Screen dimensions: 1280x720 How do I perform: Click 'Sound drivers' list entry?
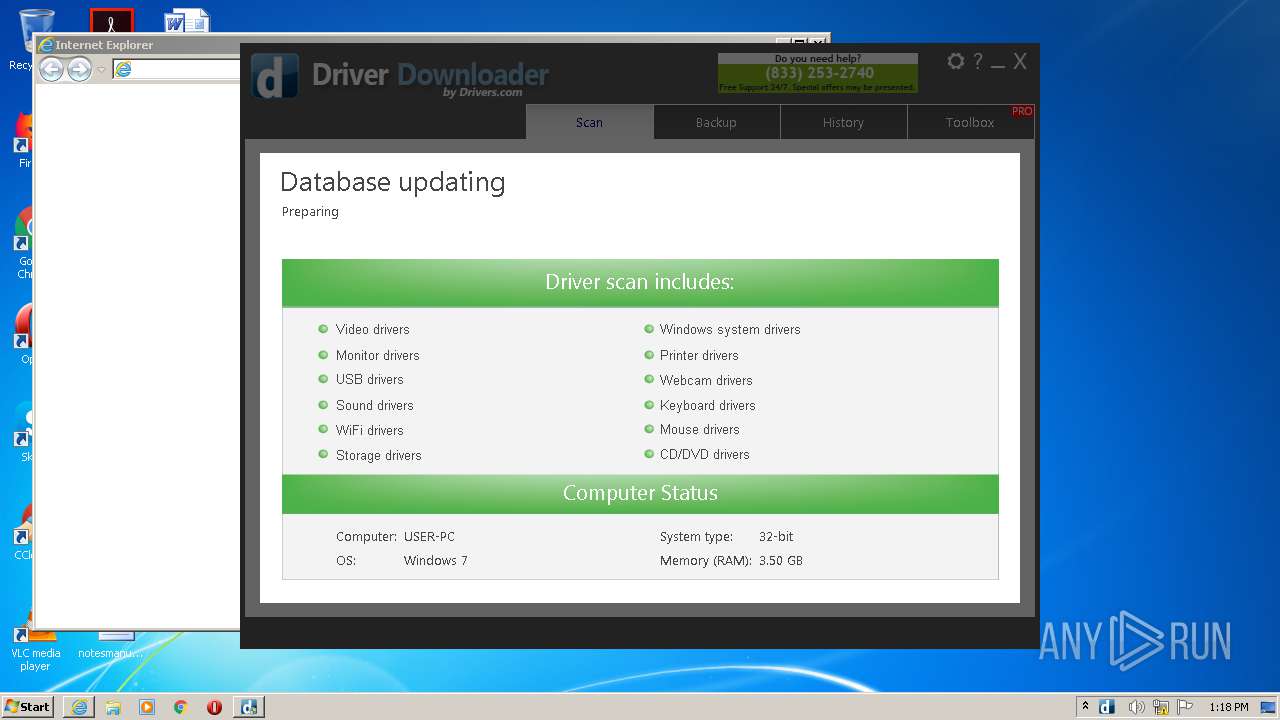(x=374, y=405)
